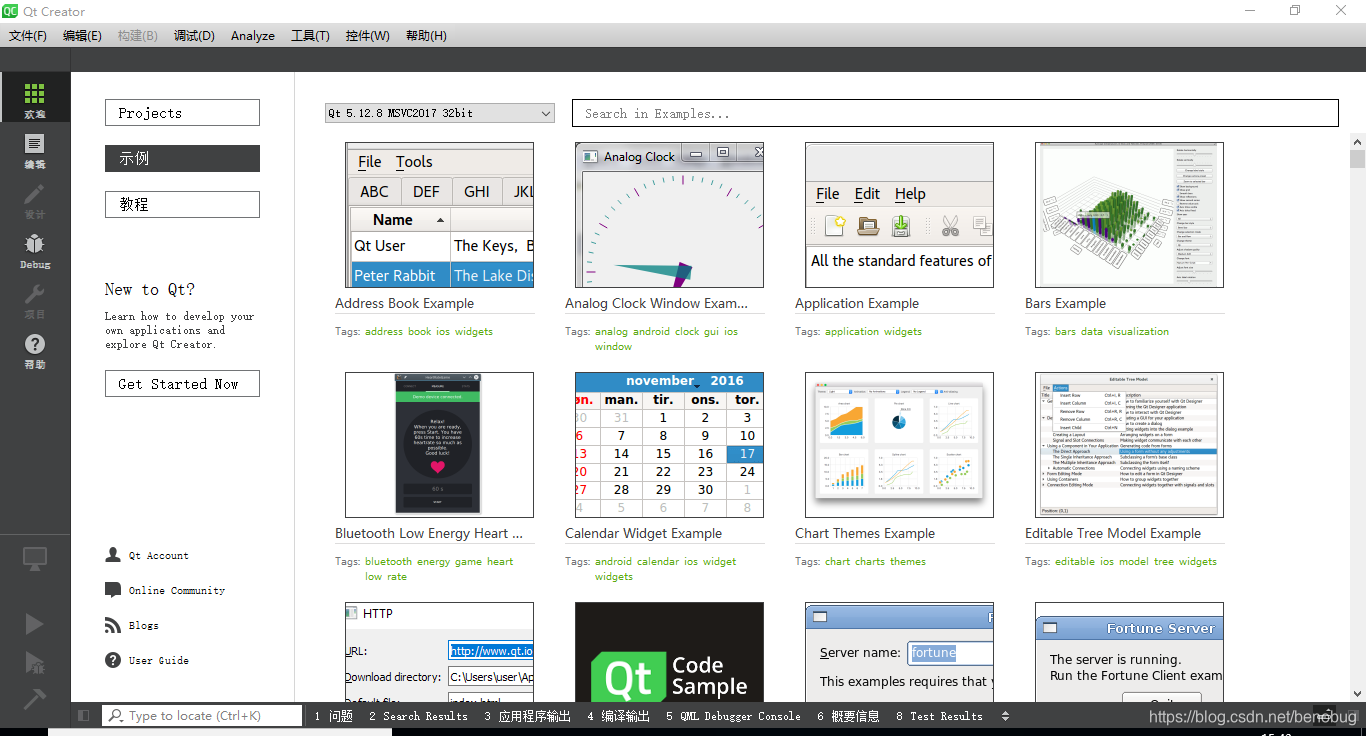Open the Chart Themes Example thumbnail

(899, 445)
